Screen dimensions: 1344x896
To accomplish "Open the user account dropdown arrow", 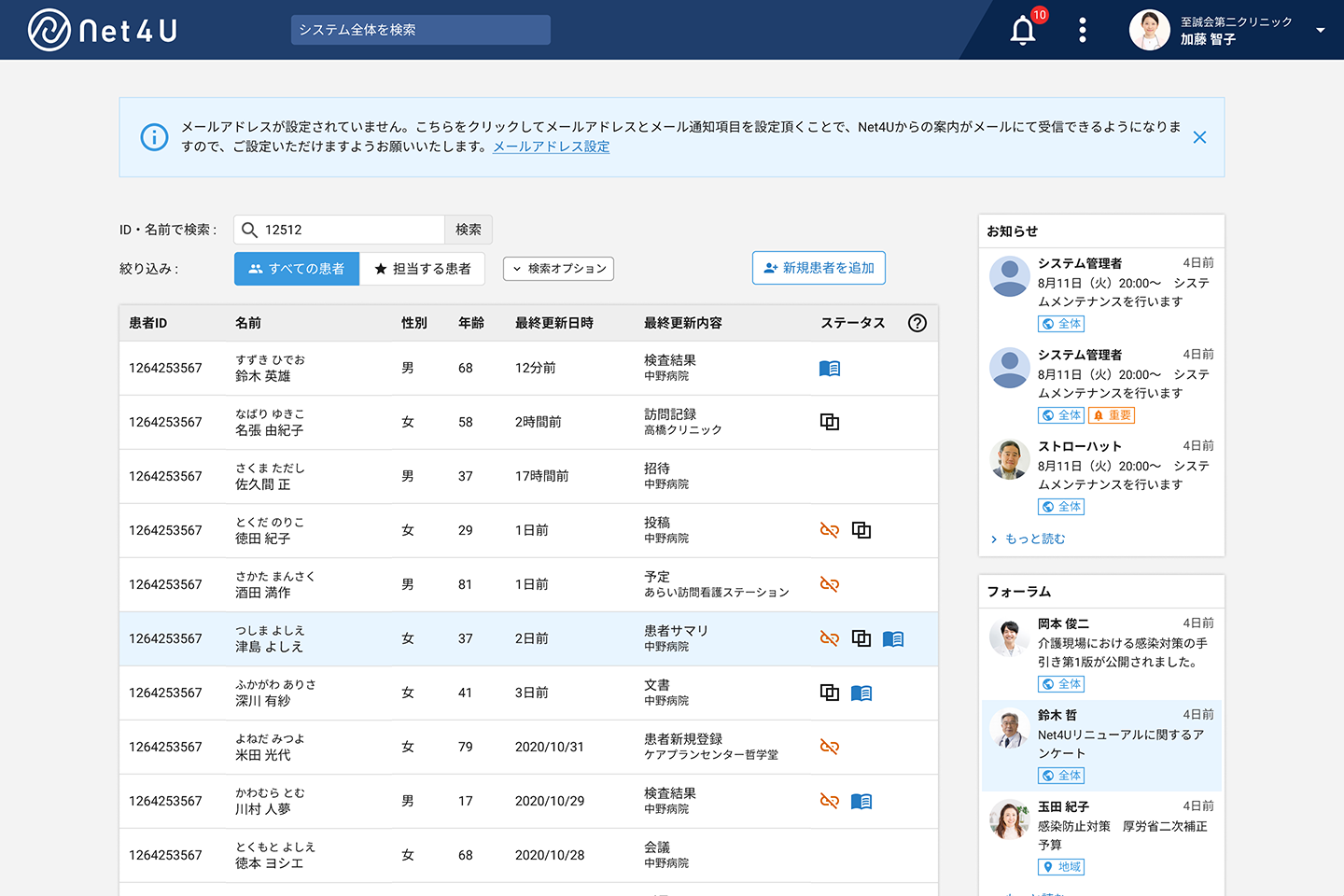I will pos(1320,30).
